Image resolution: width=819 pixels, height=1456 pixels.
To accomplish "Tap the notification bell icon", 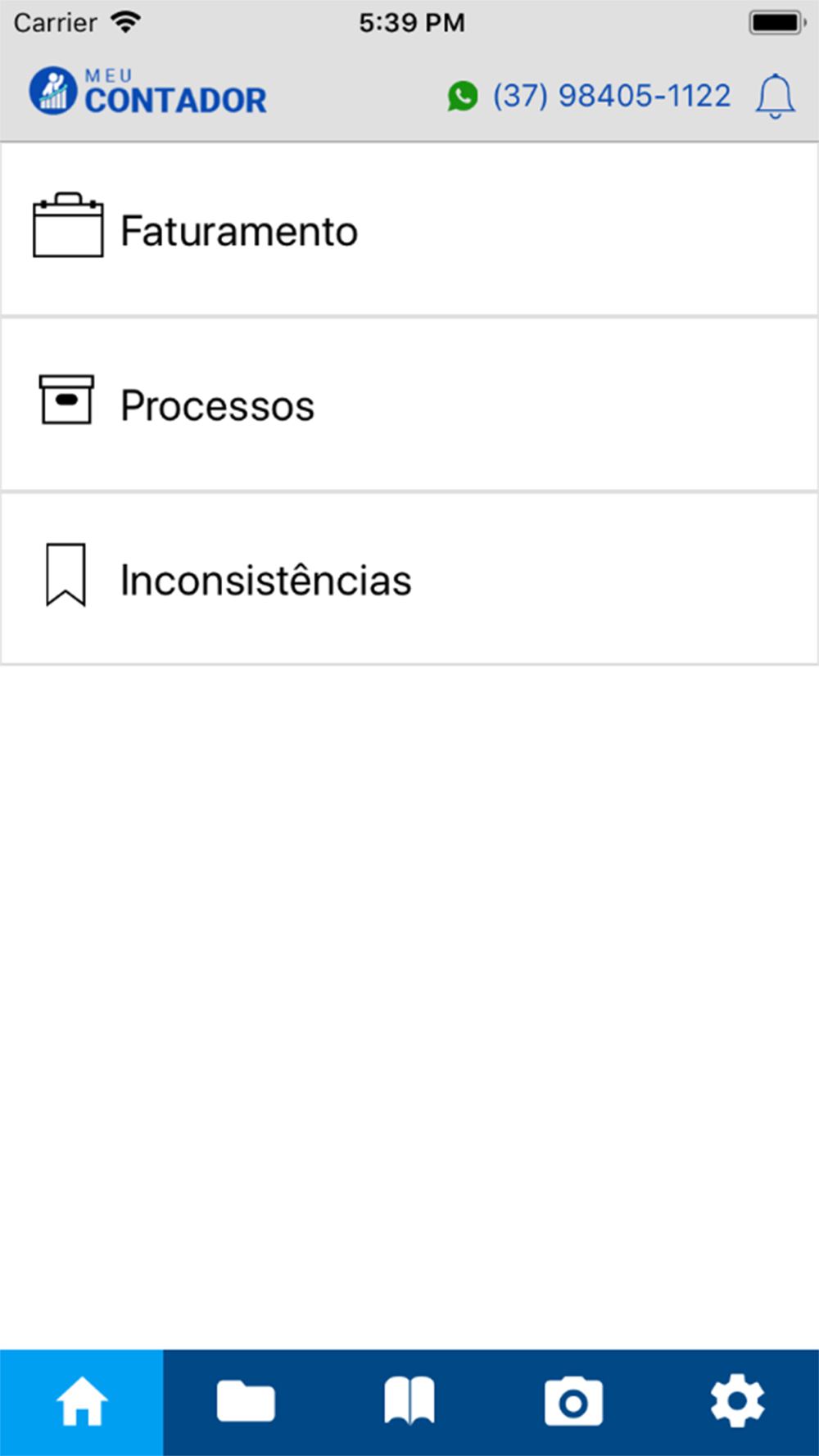I will (775, 97).
